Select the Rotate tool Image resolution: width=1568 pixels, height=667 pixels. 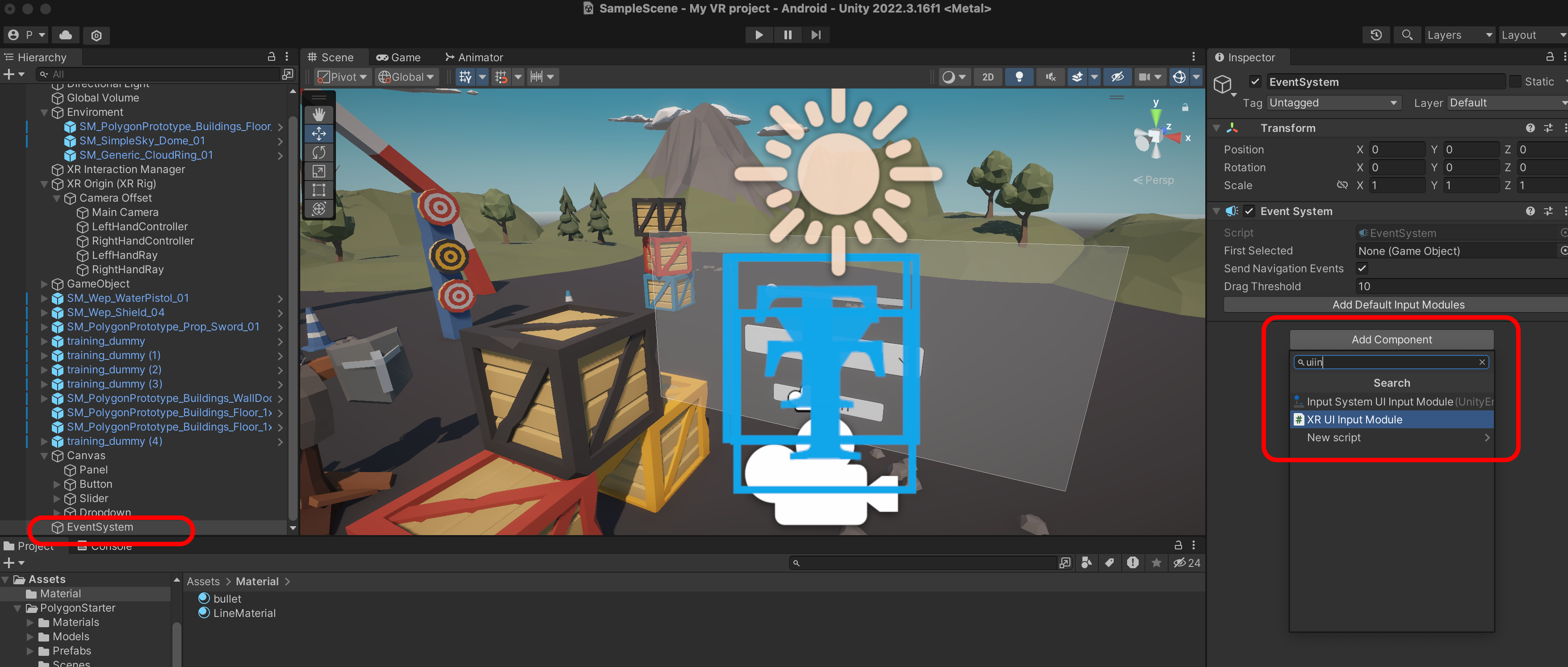pyautogui.click(x=319, y=152)
